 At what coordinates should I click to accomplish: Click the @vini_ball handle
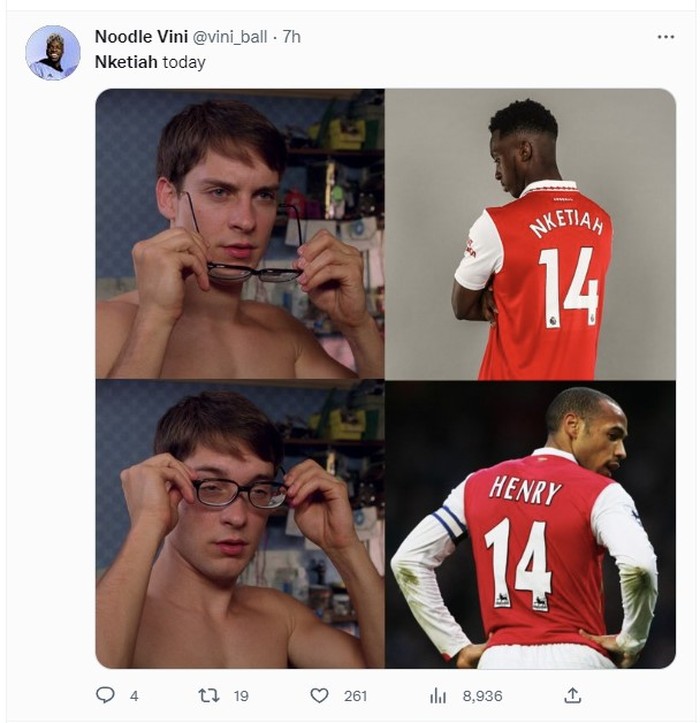pos(229,37)
